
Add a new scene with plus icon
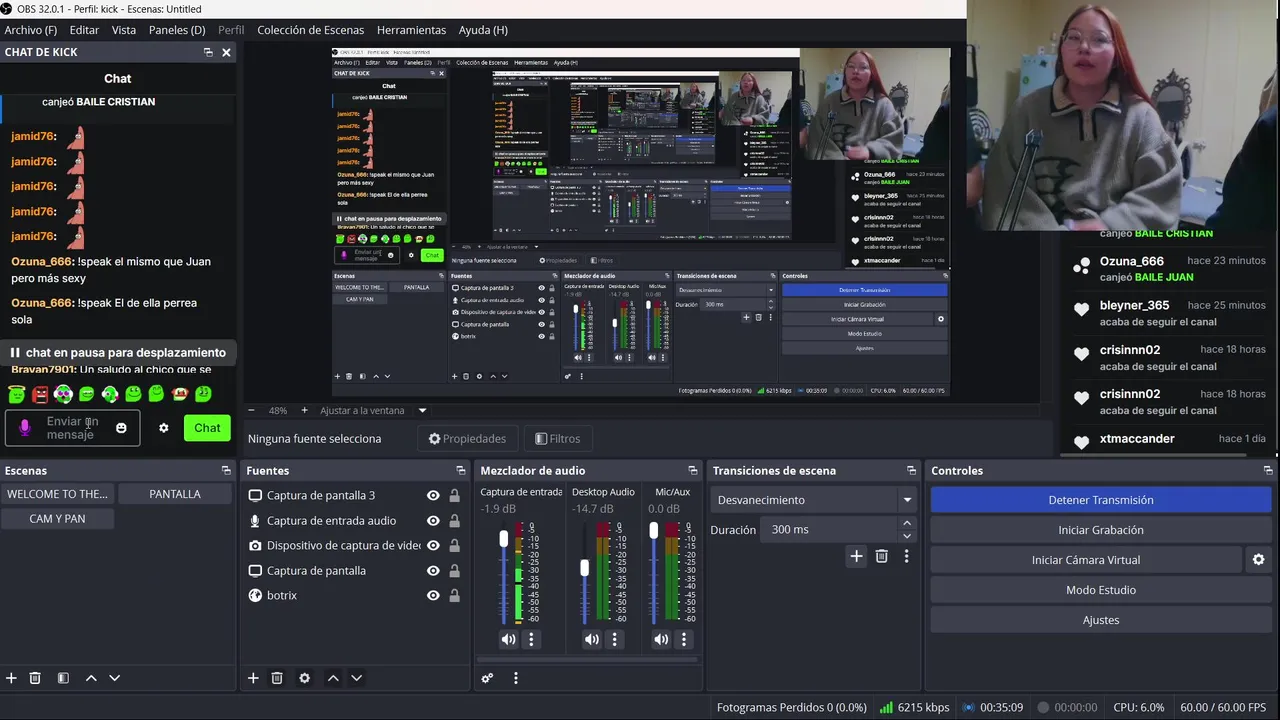click(11, 678)
